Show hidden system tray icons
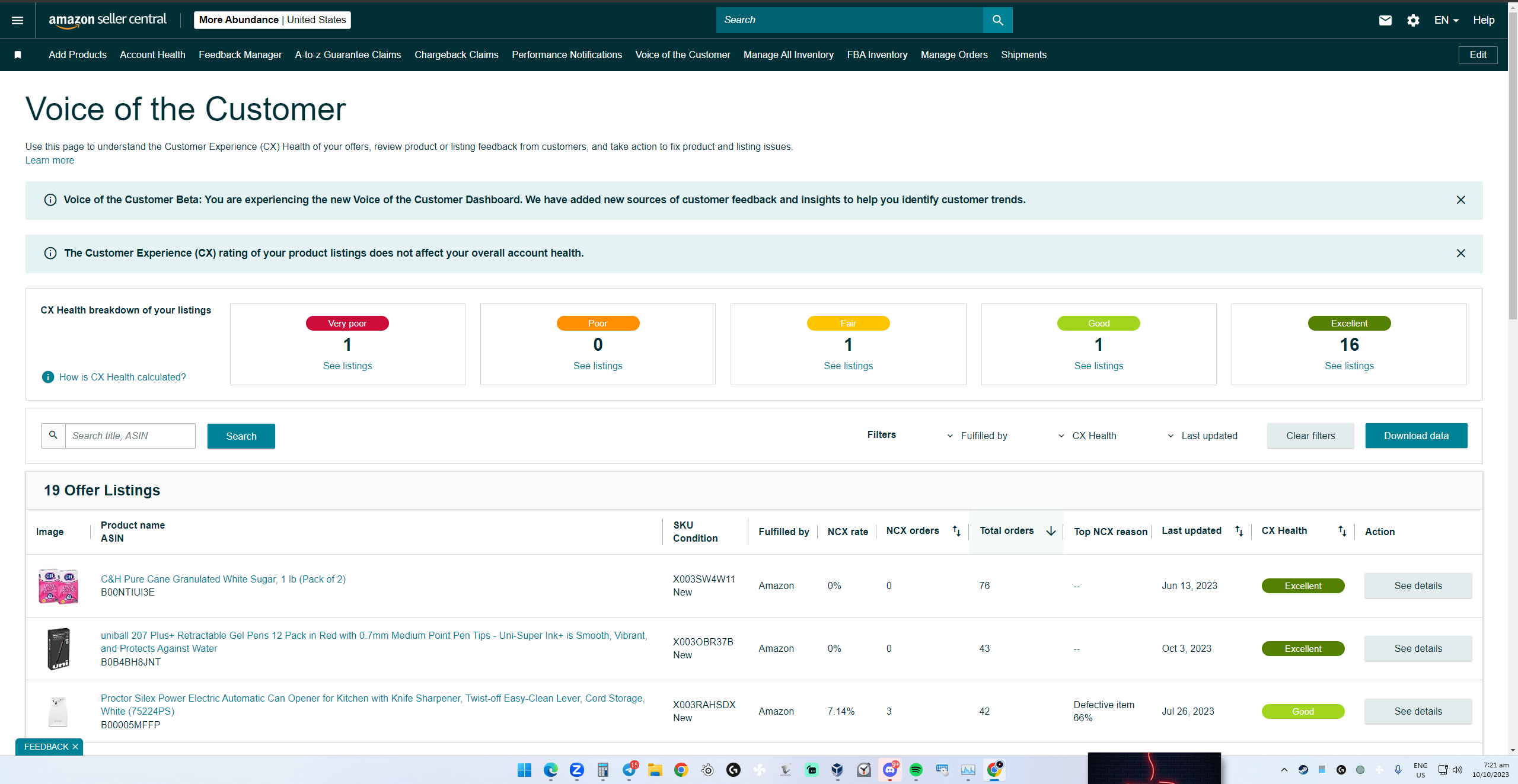 pyautogui.click(x=1284, y=770)
